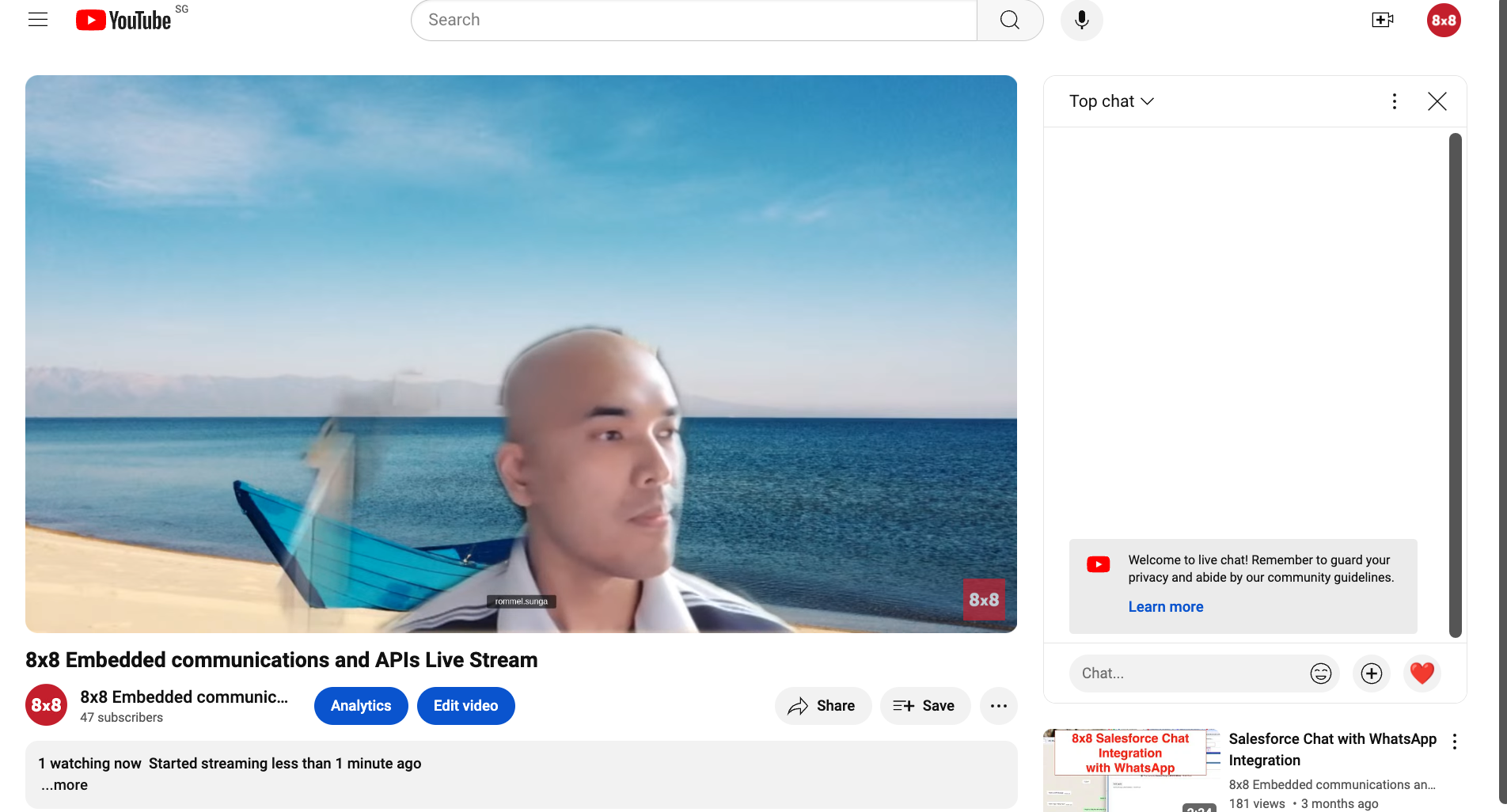Click the Edit video button
The height and width of the screenshot is (812, 1507).
pyautogui.click(x=465, y=706)
